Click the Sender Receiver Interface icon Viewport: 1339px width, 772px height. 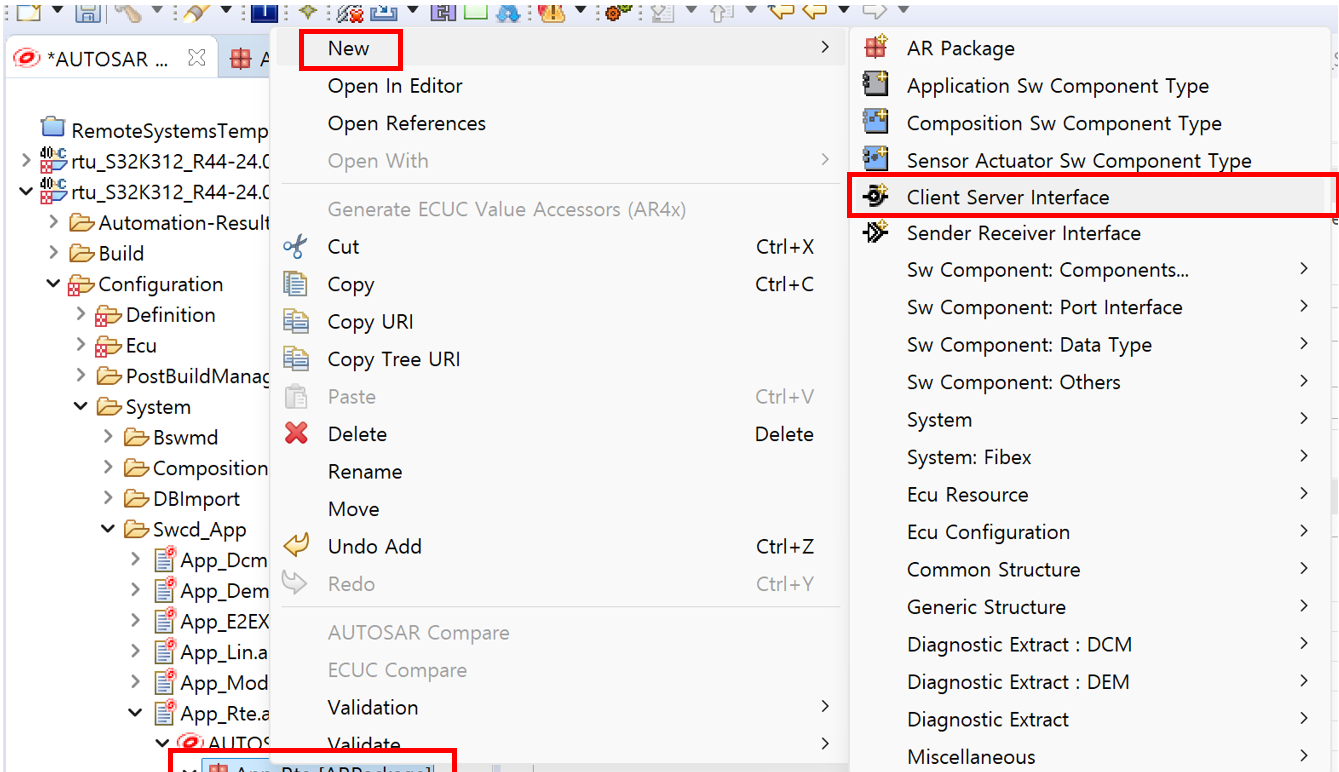coord(876,233)
